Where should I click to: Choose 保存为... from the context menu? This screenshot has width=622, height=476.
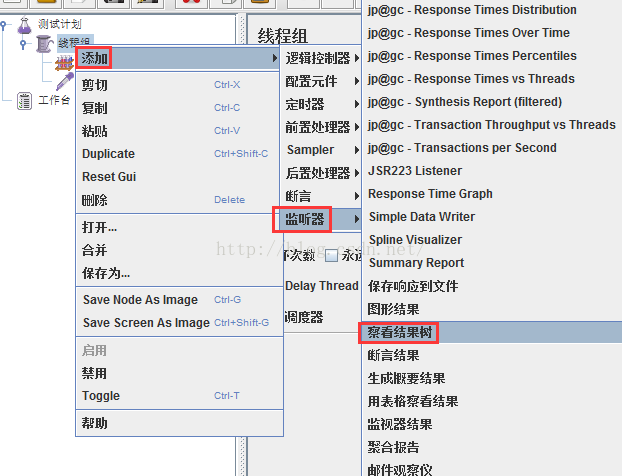pyautogui.click(x=178, y=273)
